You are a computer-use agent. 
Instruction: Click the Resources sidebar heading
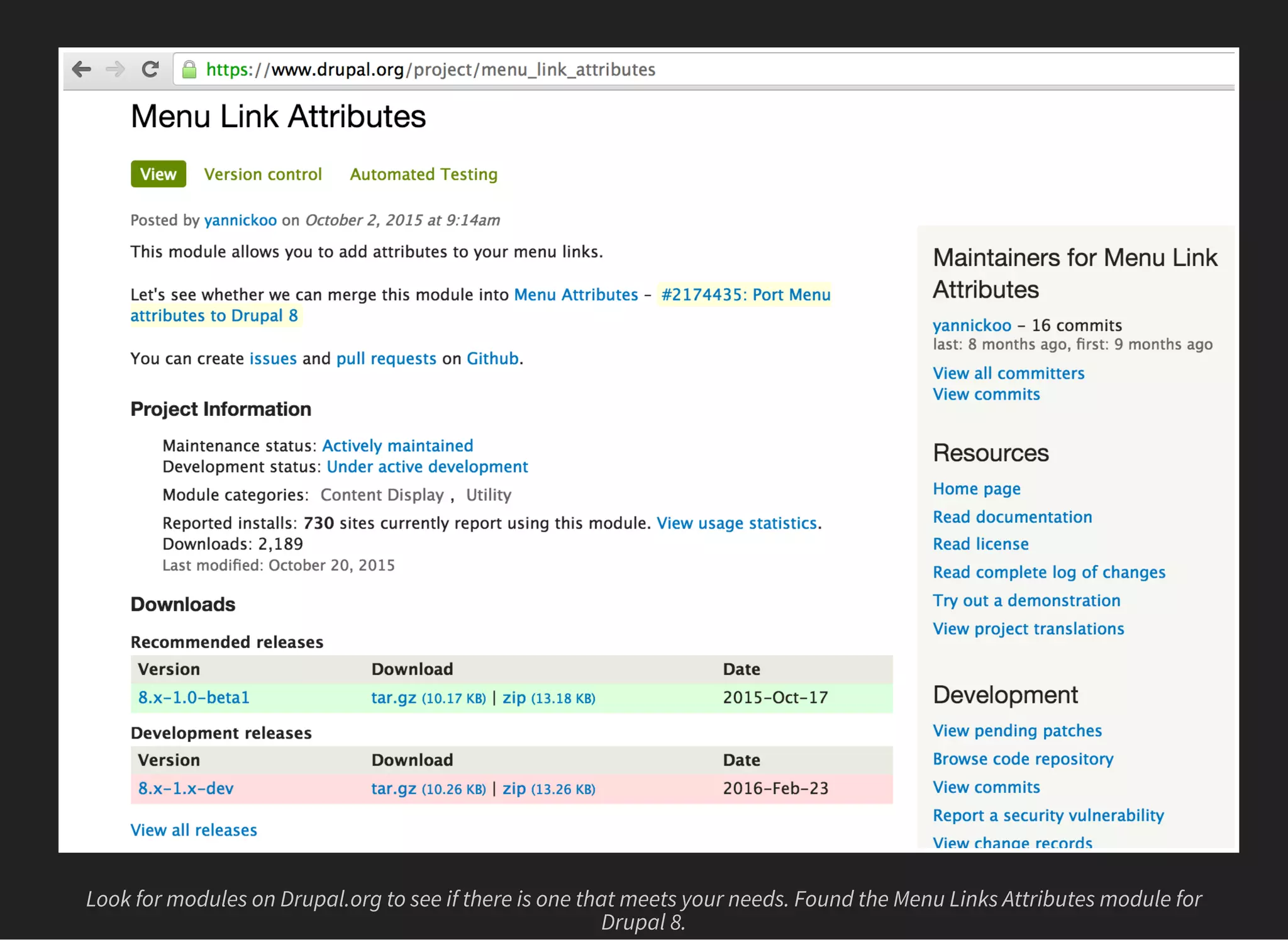(x=991, y=453)
